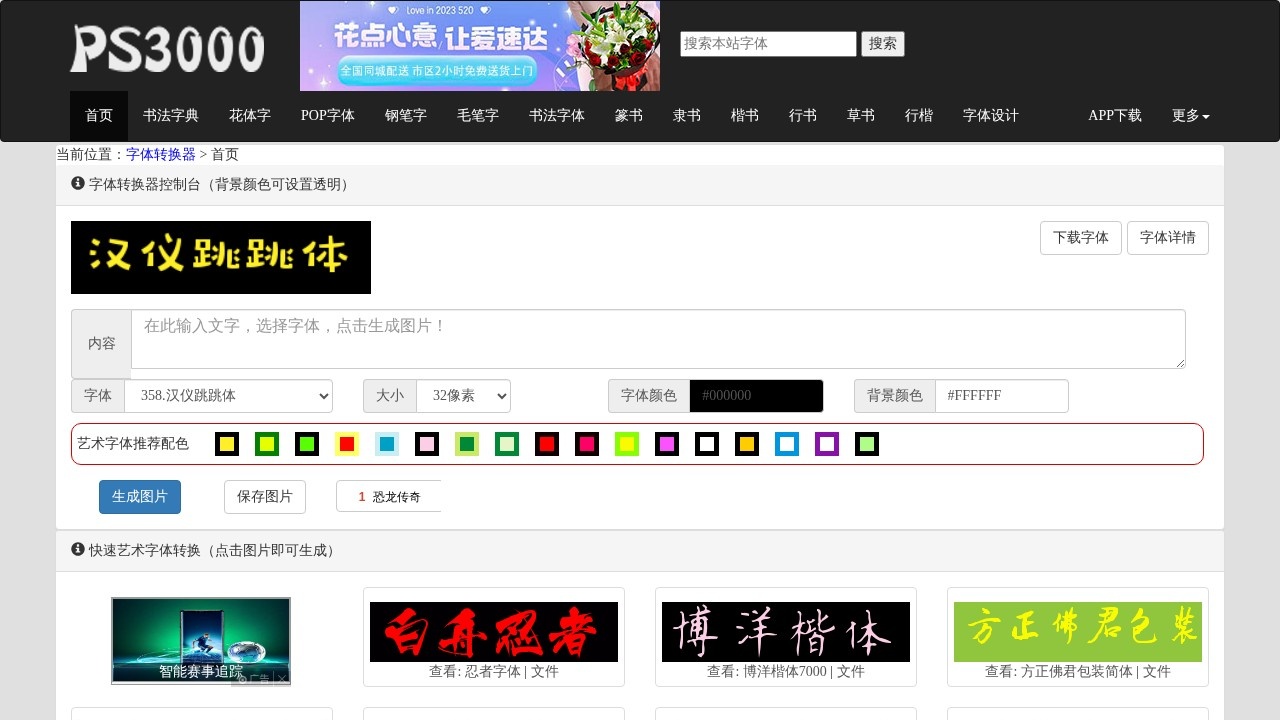The height and width of the screenshot is (720, 1280).
Task: Open the flower delivery banner ad
Action: 480,46
